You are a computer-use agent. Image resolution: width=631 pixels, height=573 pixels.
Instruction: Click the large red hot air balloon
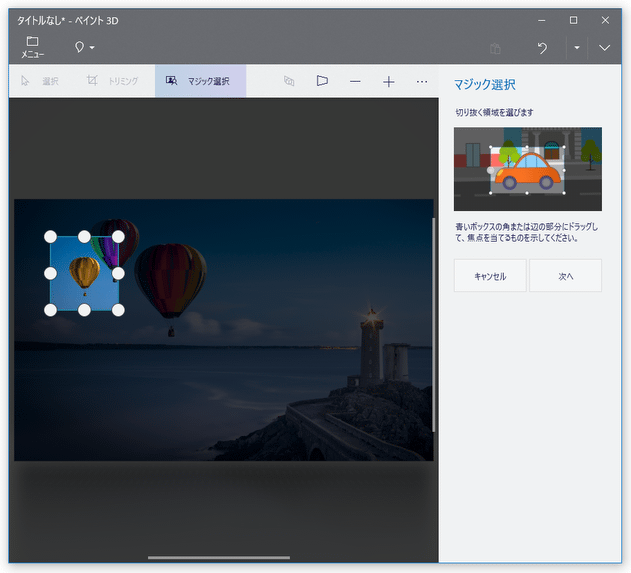coord(171,284)
